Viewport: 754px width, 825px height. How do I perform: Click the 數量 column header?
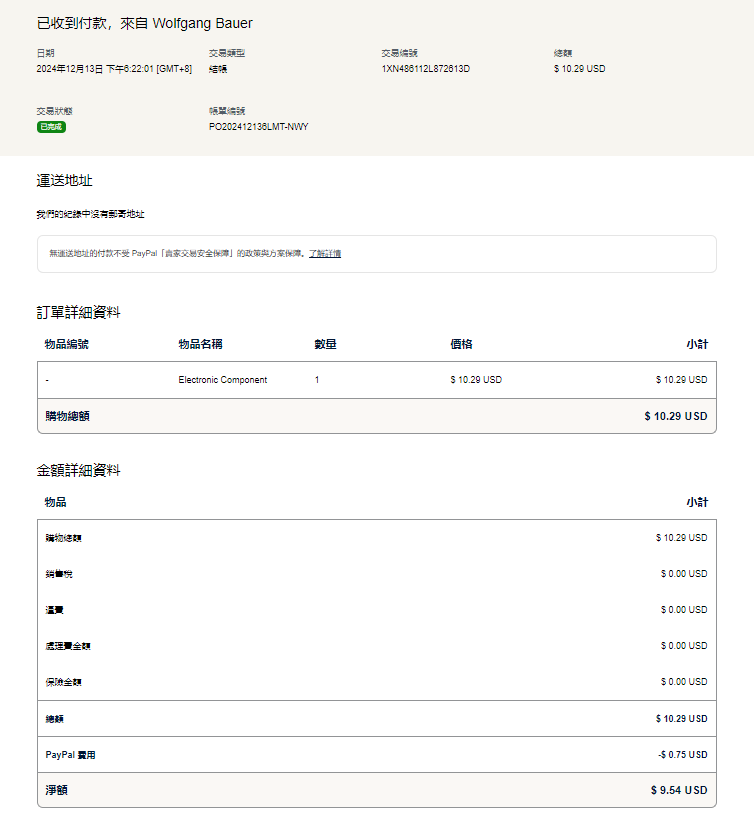325,344
